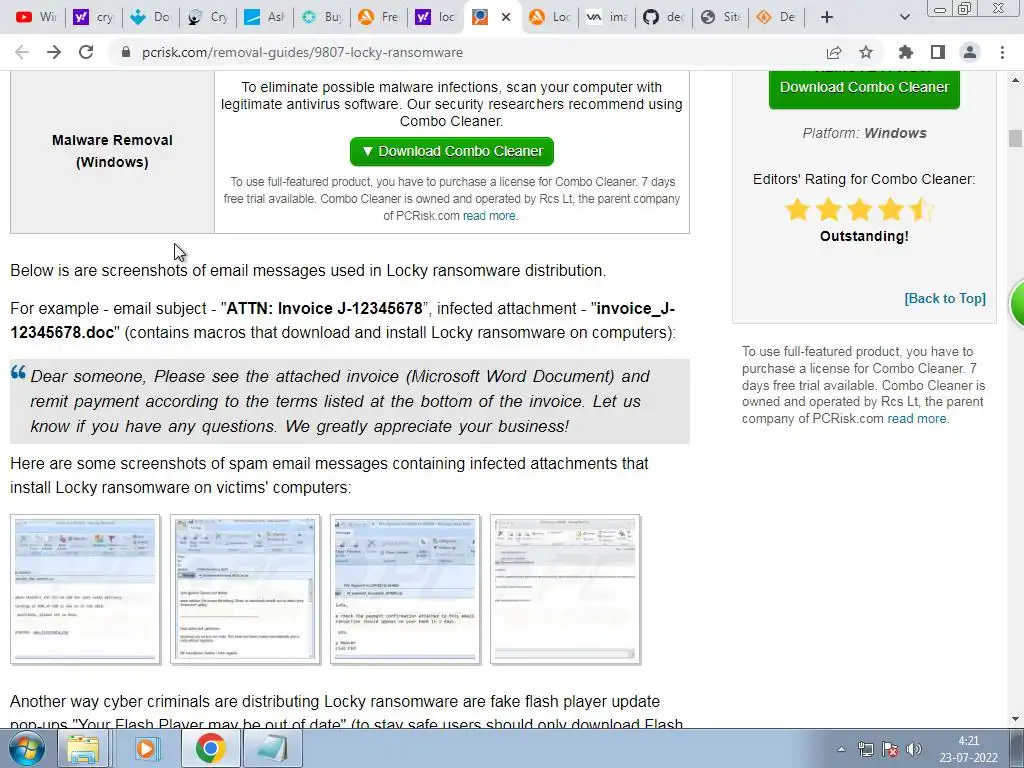Open first spam email screenshot thumbnail

(x=85, y=589)
